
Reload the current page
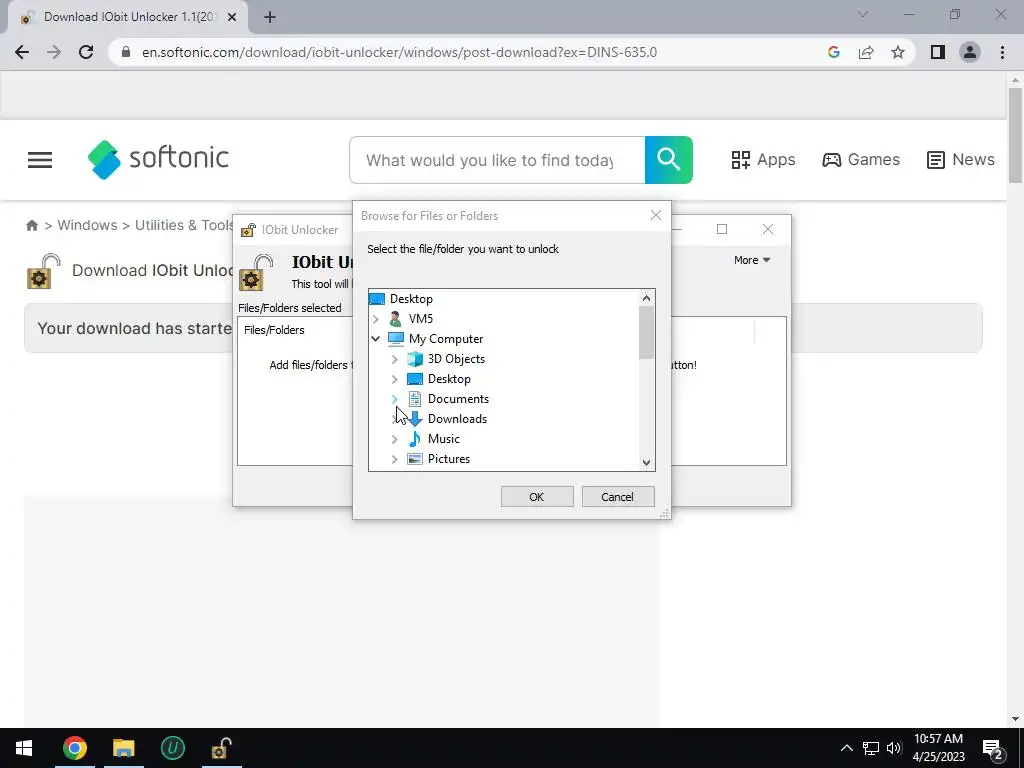click(86, 52)
